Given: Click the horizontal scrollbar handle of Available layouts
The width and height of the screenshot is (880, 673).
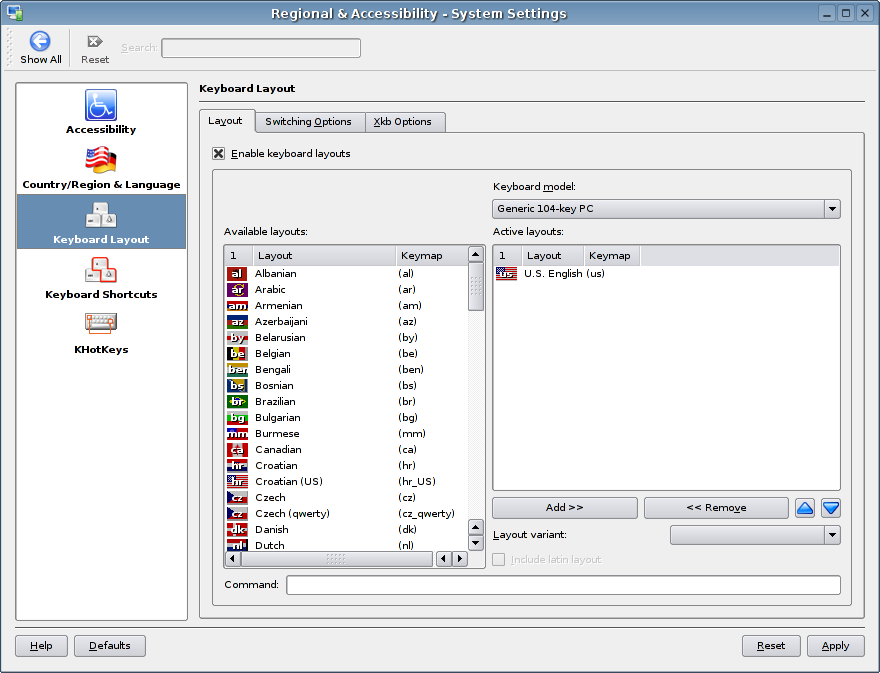Looking at the screenshot, I should tap(336, 558).
